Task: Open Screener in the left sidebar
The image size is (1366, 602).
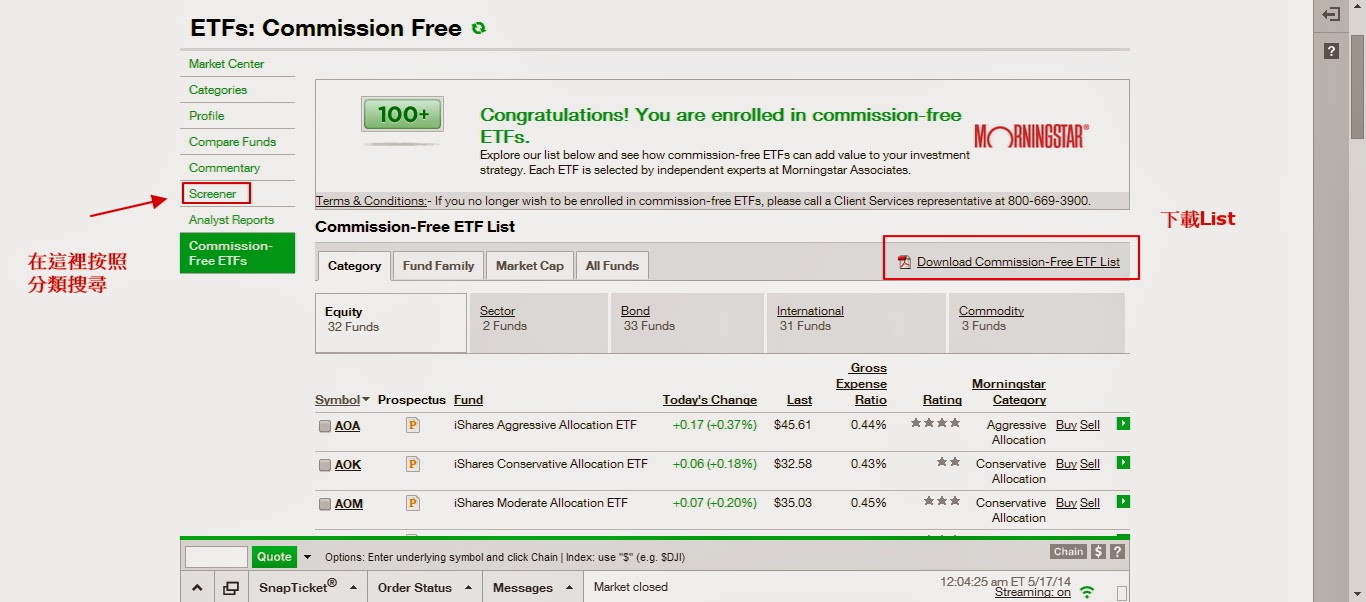Action: [x=213, y=194]
